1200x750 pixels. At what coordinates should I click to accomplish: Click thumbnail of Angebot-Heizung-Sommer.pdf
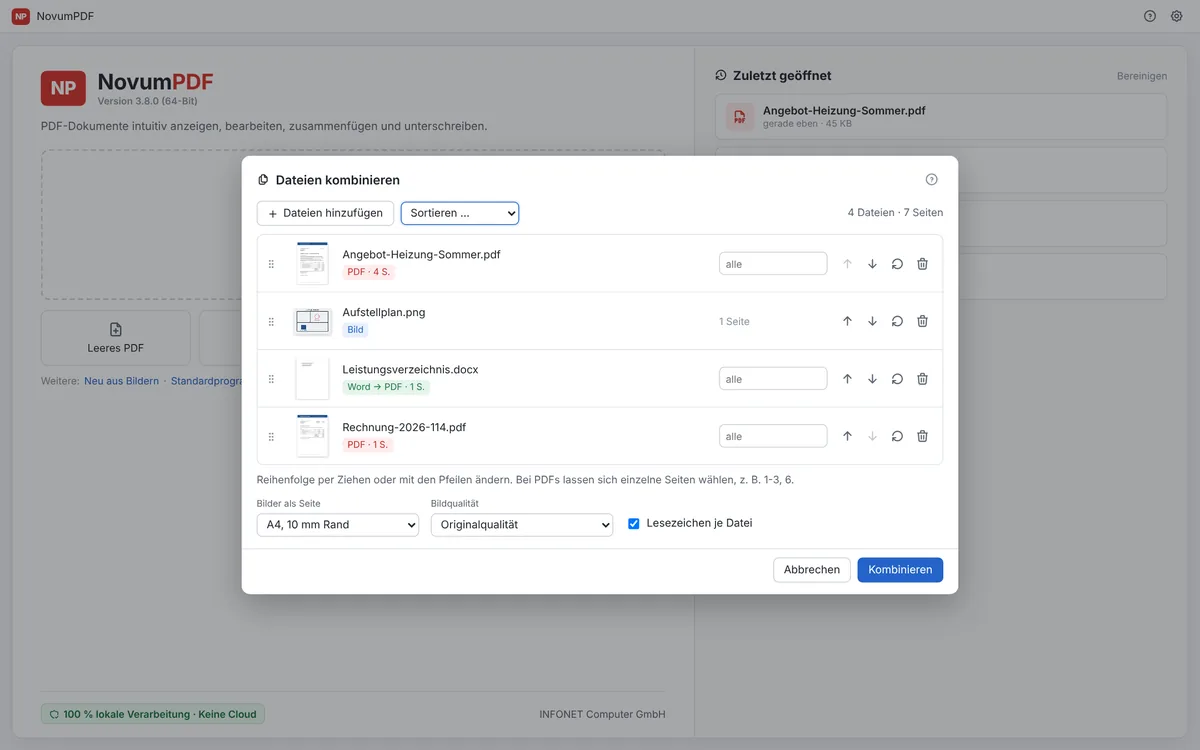coord(312,263)
